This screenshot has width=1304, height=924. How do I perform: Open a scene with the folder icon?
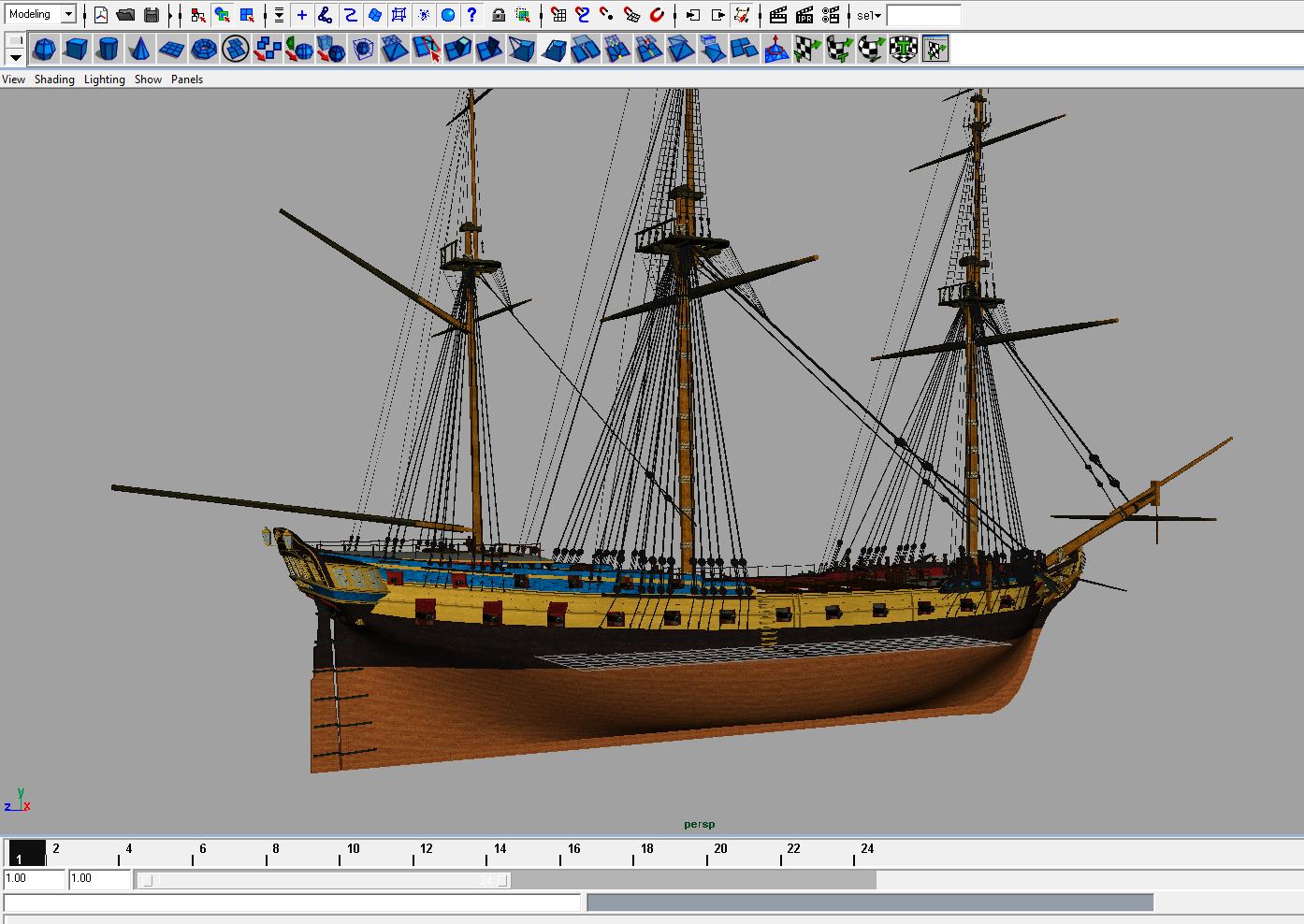pyautogui.click(x=125, y=15)
